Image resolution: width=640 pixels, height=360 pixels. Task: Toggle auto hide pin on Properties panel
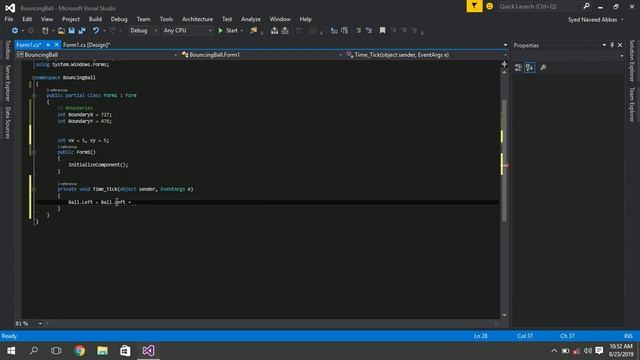click(612, 45)
